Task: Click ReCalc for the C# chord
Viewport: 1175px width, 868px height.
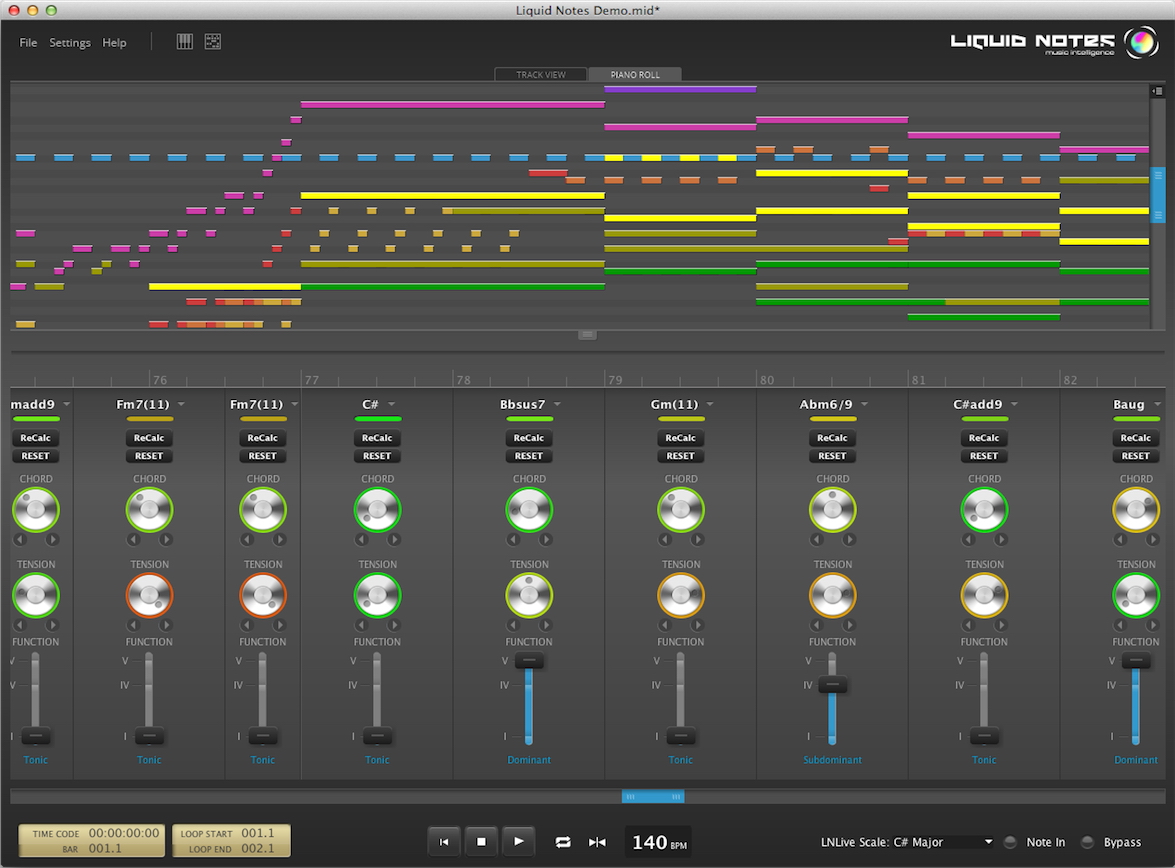Action: [377, 438]
